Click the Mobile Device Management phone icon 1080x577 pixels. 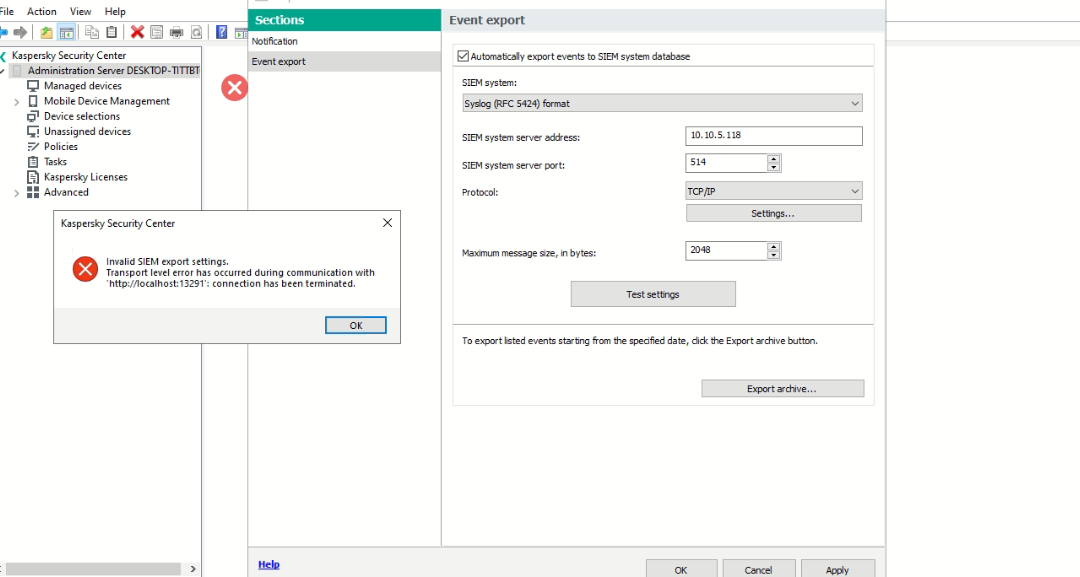coord(32,101)
